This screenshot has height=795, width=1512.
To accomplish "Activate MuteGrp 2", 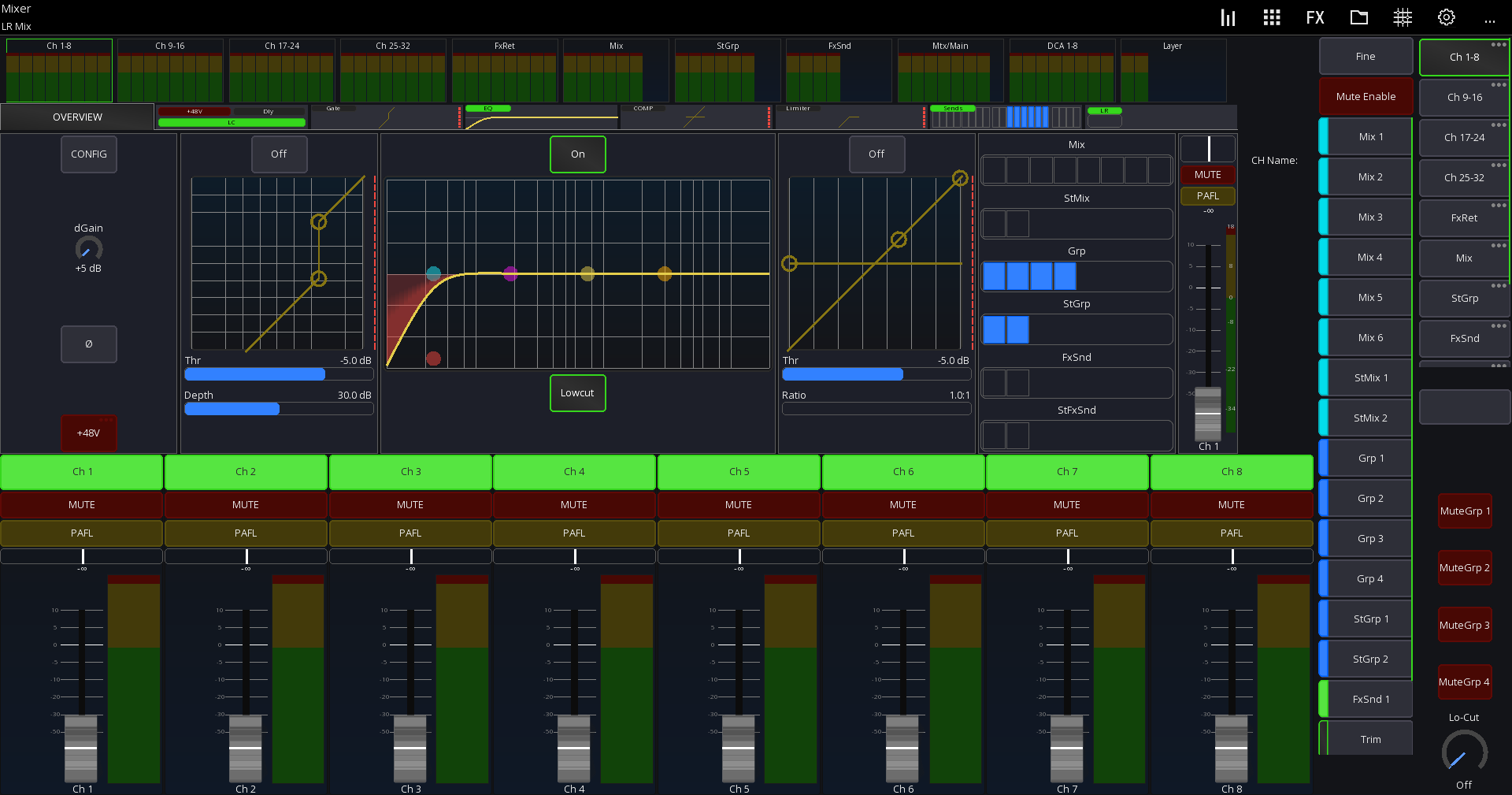I will coord(1465,568).
